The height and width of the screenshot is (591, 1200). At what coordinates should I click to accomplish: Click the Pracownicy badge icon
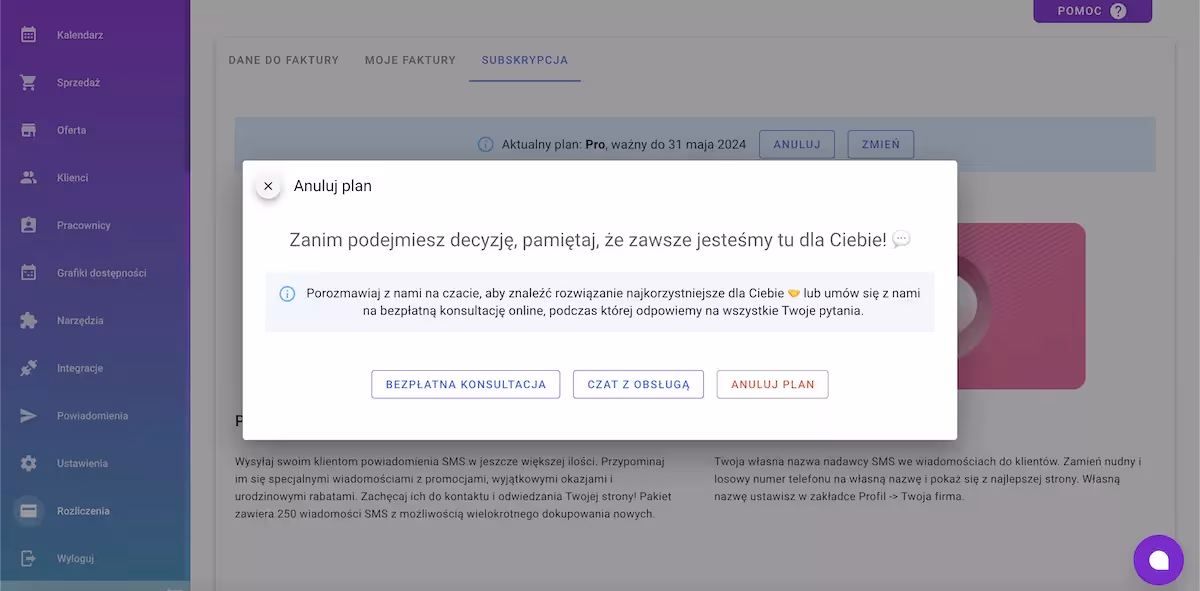29,225
